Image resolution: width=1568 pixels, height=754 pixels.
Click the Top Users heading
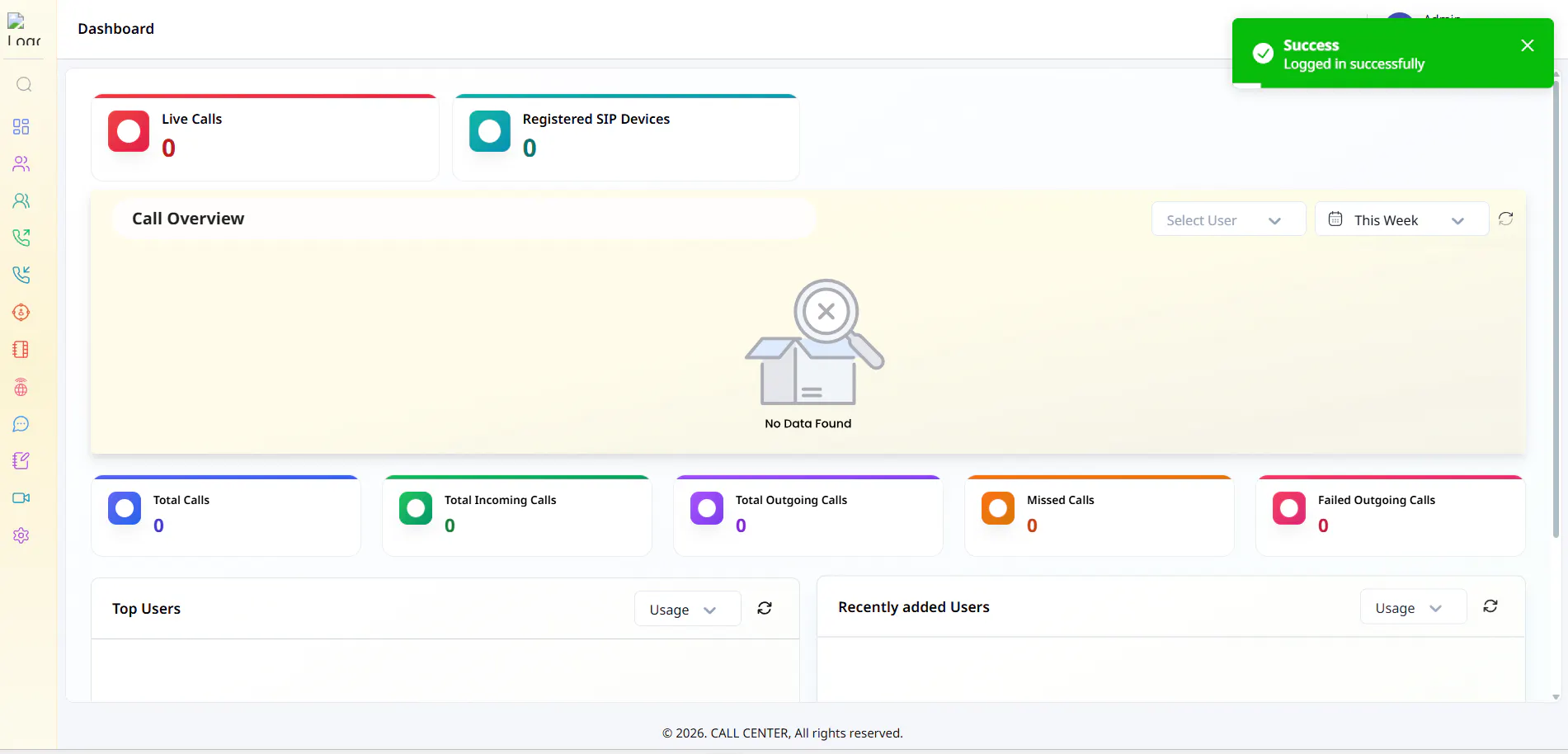click(x=146, y=609)
